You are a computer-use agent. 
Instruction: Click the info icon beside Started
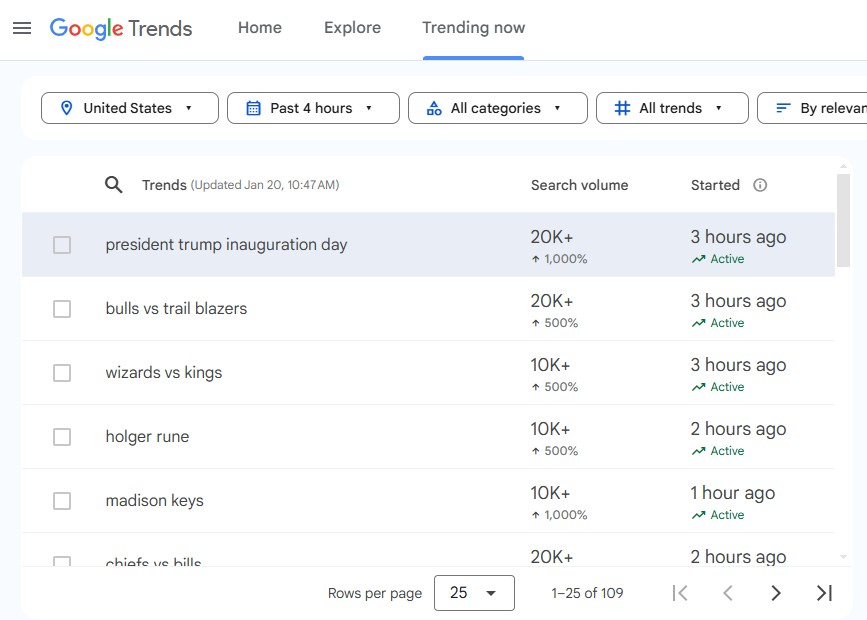760,185
